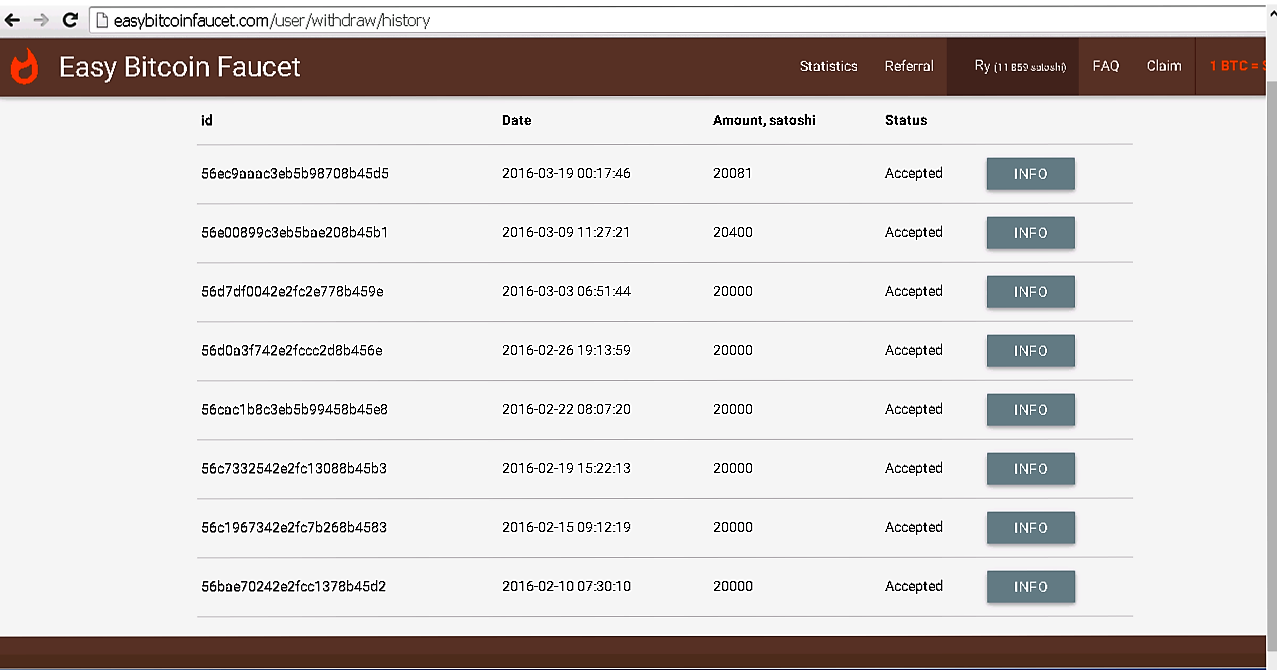
Task: Click date 2016-02-15 09:12:19
Action: pyautogui.click(x=566, y=527)
